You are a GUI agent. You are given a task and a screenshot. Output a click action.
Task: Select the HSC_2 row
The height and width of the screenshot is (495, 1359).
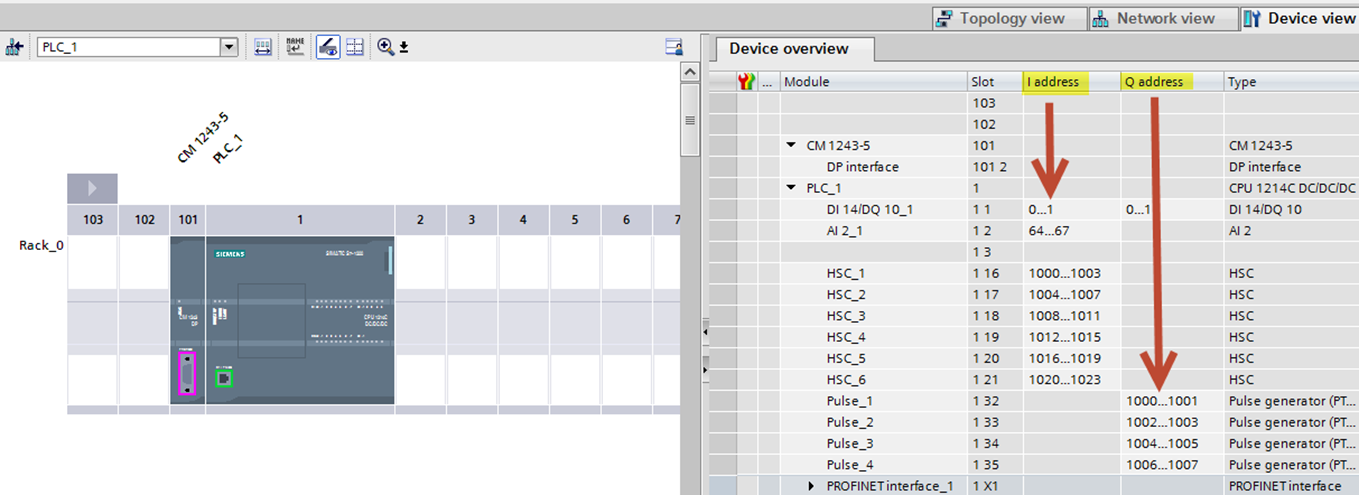pyautogui.click(x=1034, y=295)
